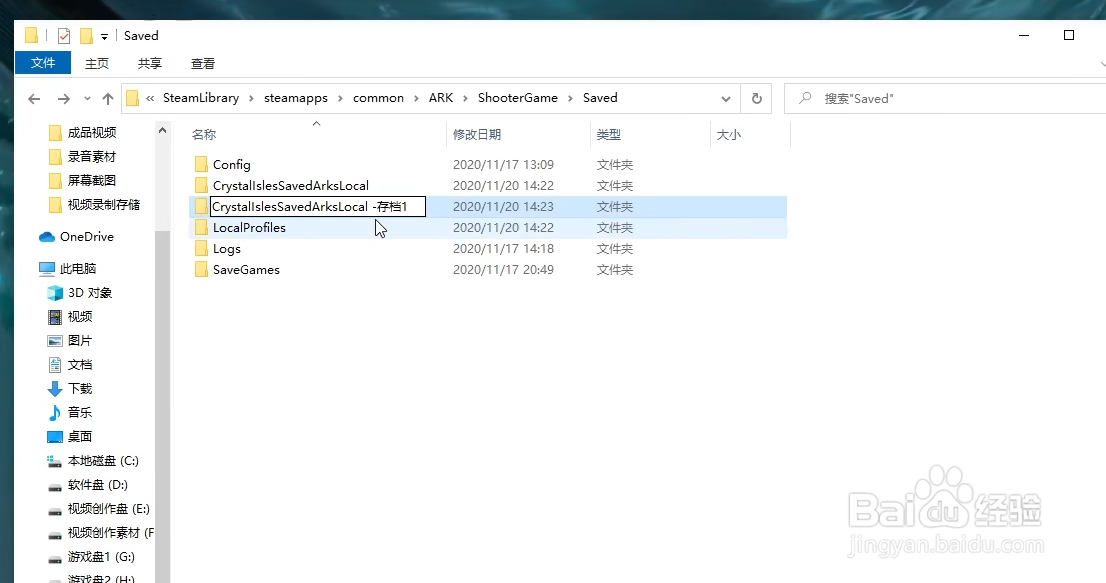The width and height of the screenshot is (1106, 583).
Task: Open the recent locations dropdown arrow
Action: point(87,99)
